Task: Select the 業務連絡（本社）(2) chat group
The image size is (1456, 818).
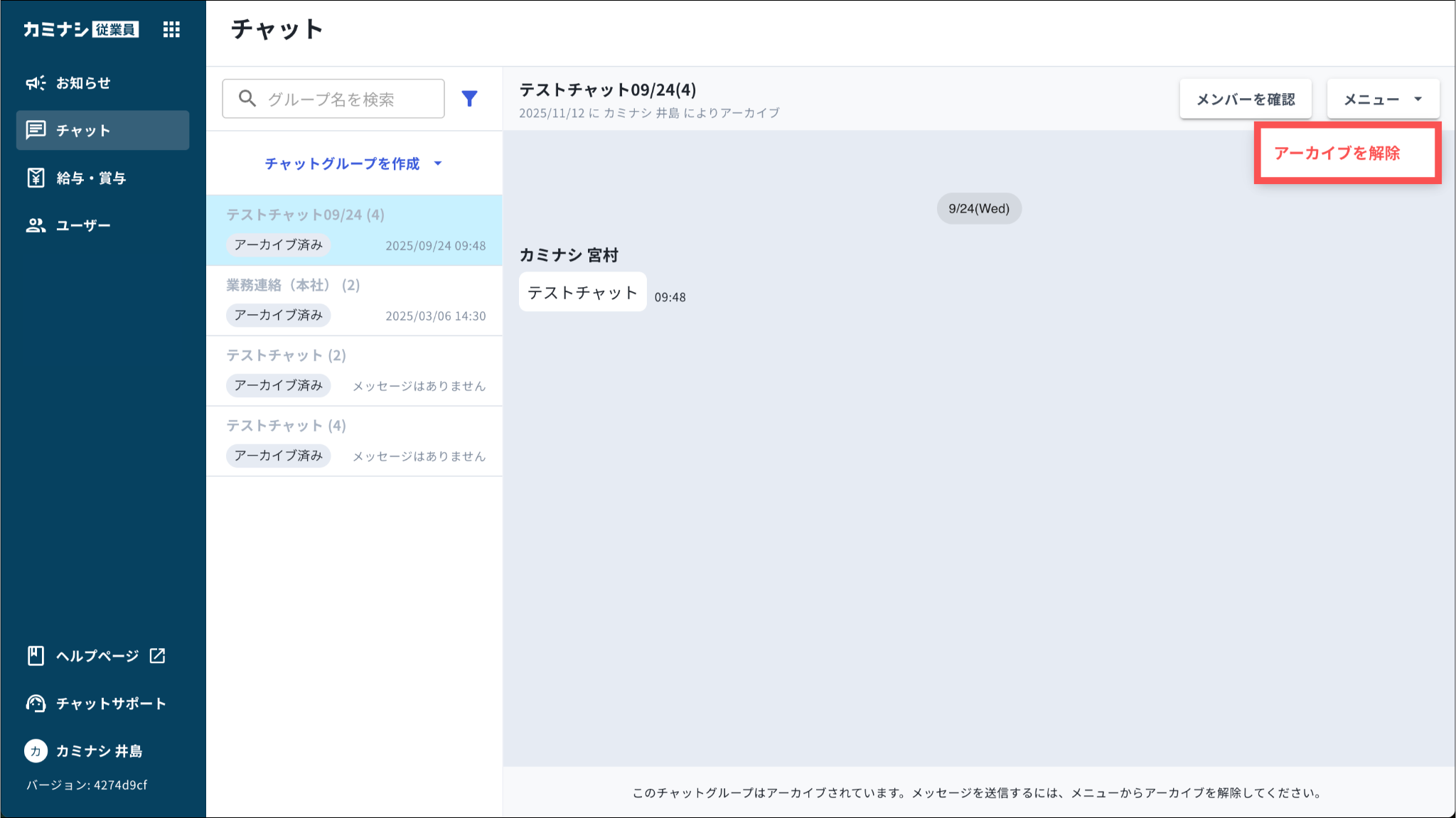Action: (x=354, y=300)
